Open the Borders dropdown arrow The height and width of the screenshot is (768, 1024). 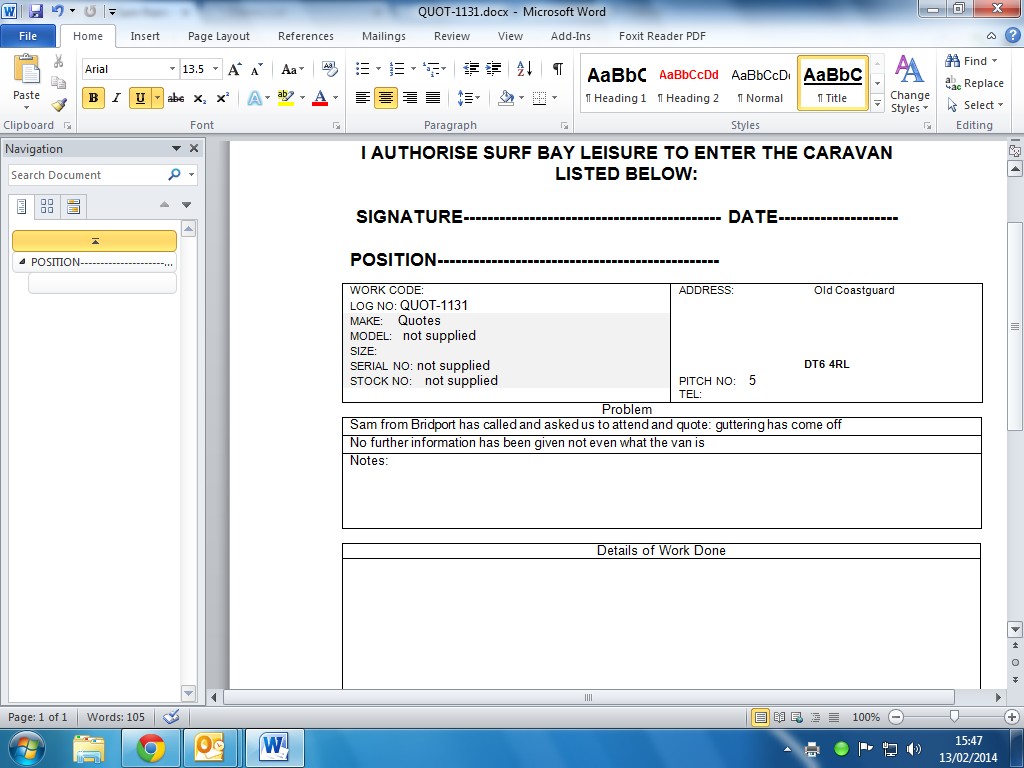pyautogui.click(x=554, y=98)
